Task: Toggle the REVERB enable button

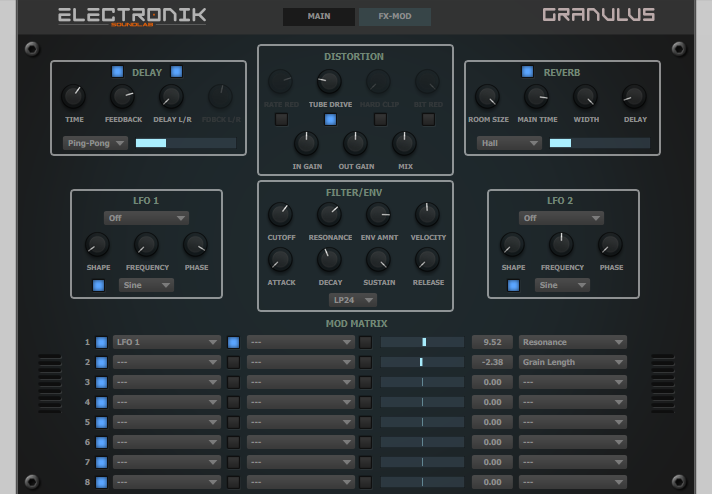Action: pos(528,72)
